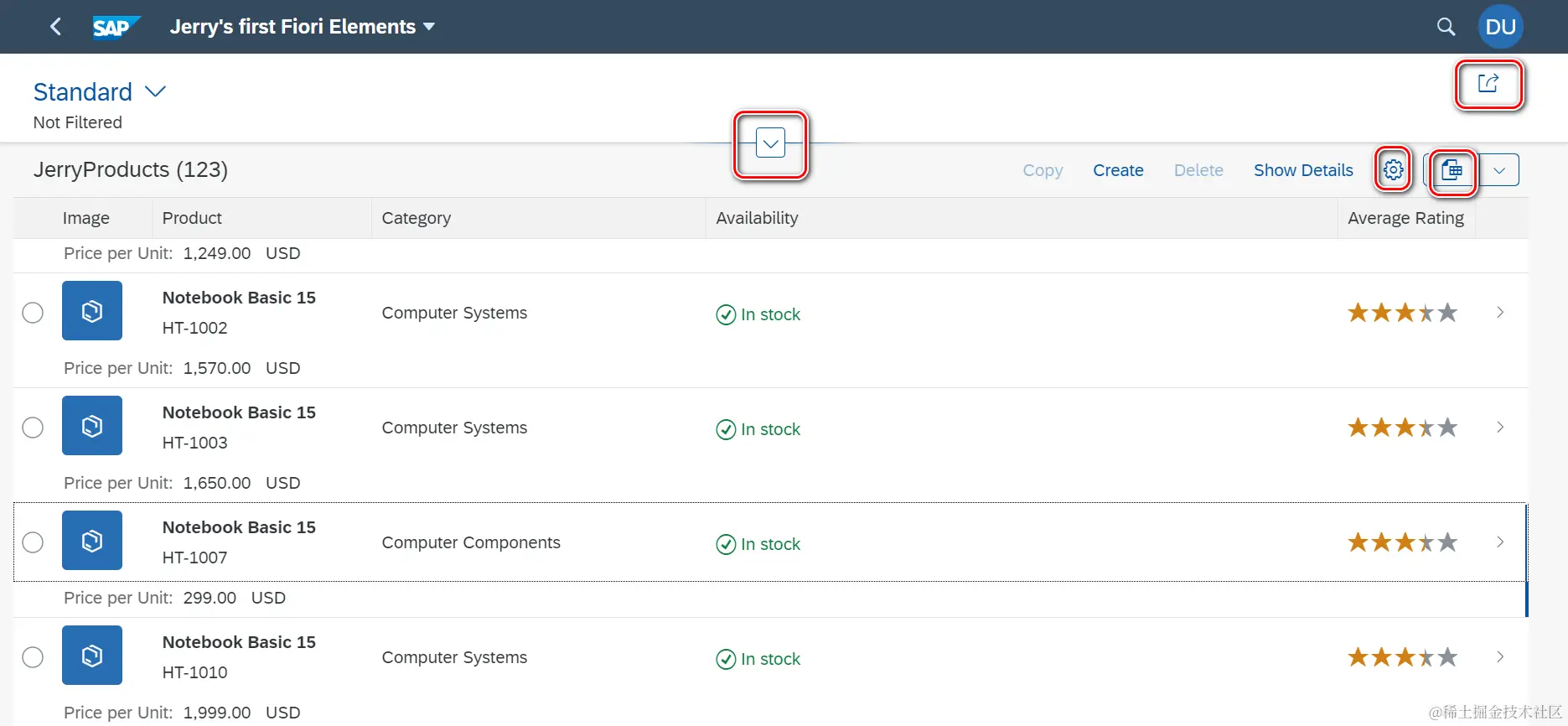Select the radio button for HT-1002
This screenshot has height=726, width=1568.
tap(33, 313)
